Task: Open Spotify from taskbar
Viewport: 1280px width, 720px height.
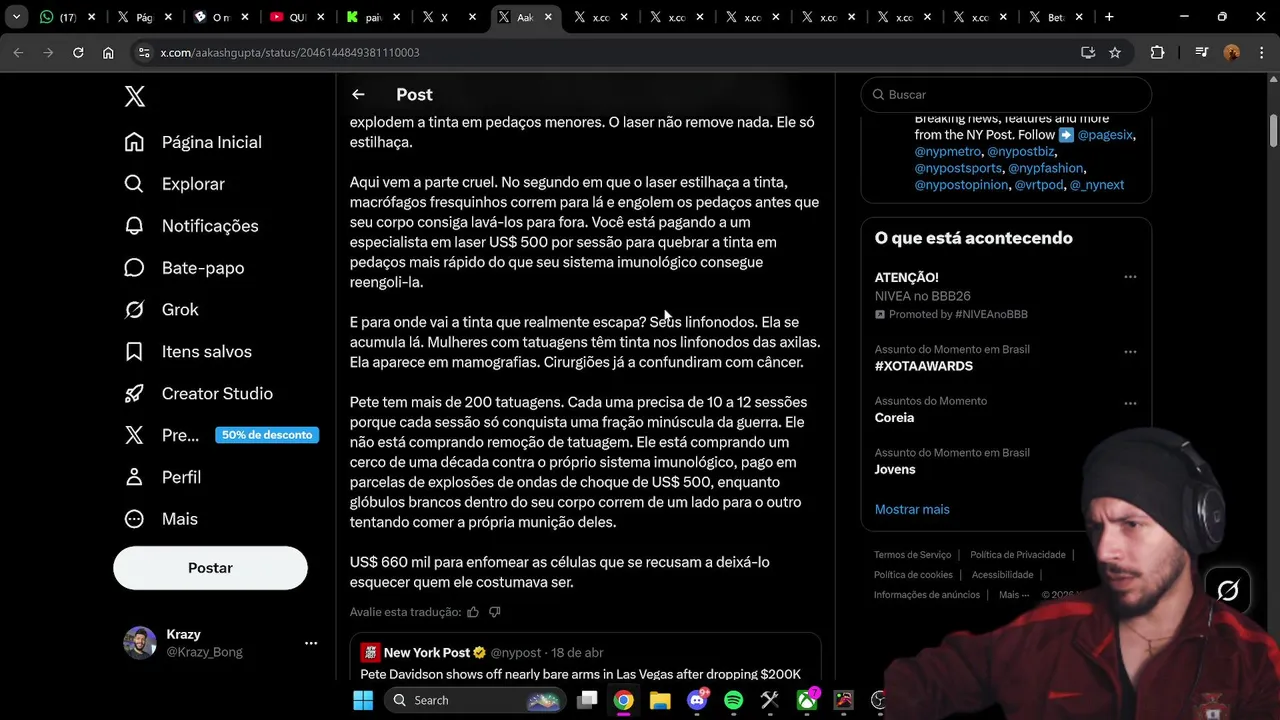Action: 733,700
